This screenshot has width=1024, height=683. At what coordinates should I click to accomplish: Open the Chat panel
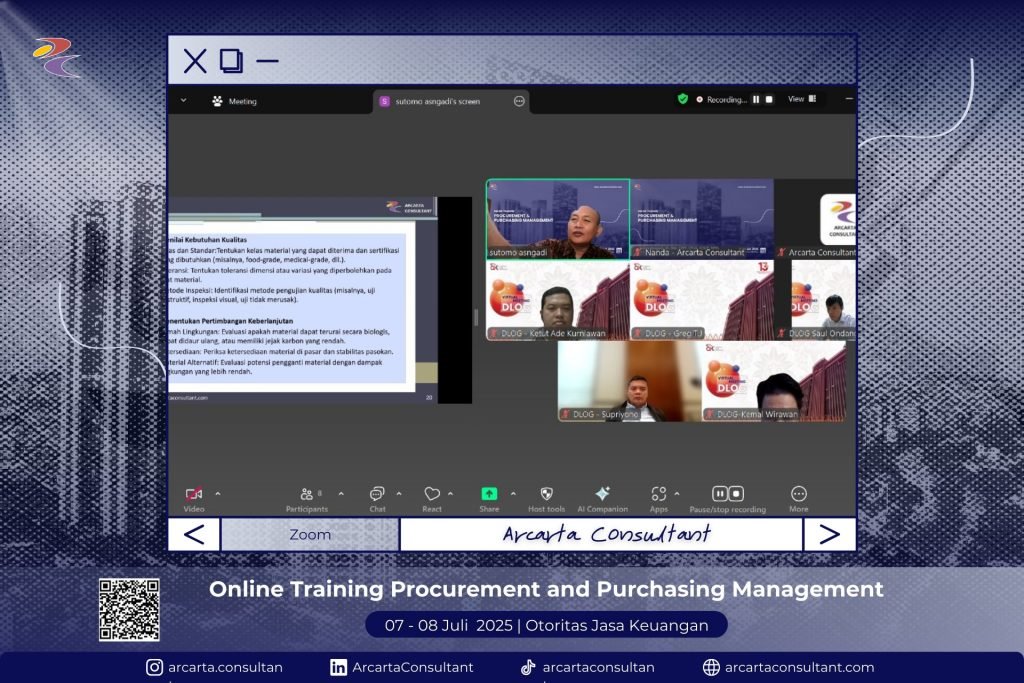click(377, 494)
